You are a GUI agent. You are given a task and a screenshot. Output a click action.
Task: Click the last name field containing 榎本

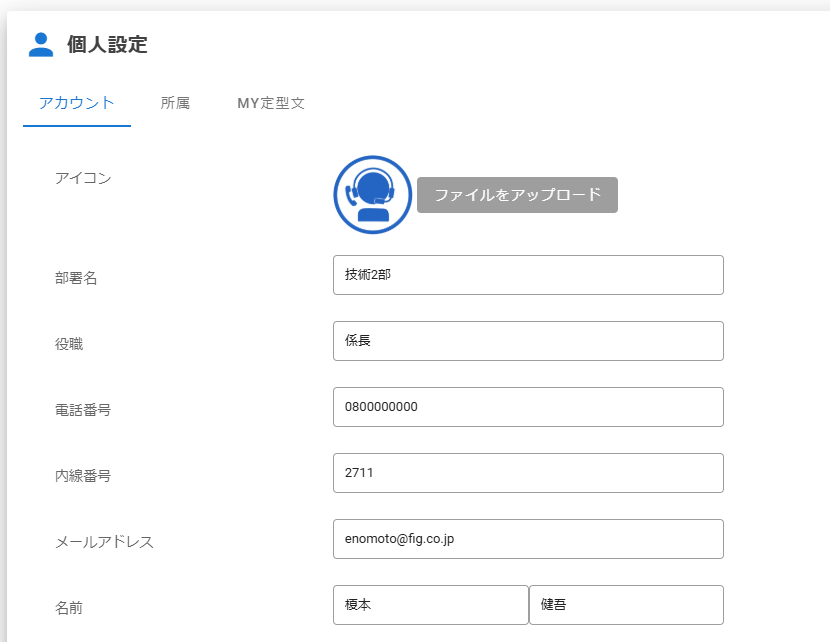click(430, 605)
